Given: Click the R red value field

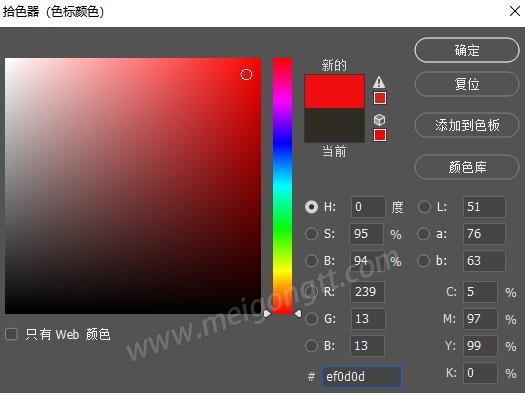Looking at the screenshot, I should point(367,292).
